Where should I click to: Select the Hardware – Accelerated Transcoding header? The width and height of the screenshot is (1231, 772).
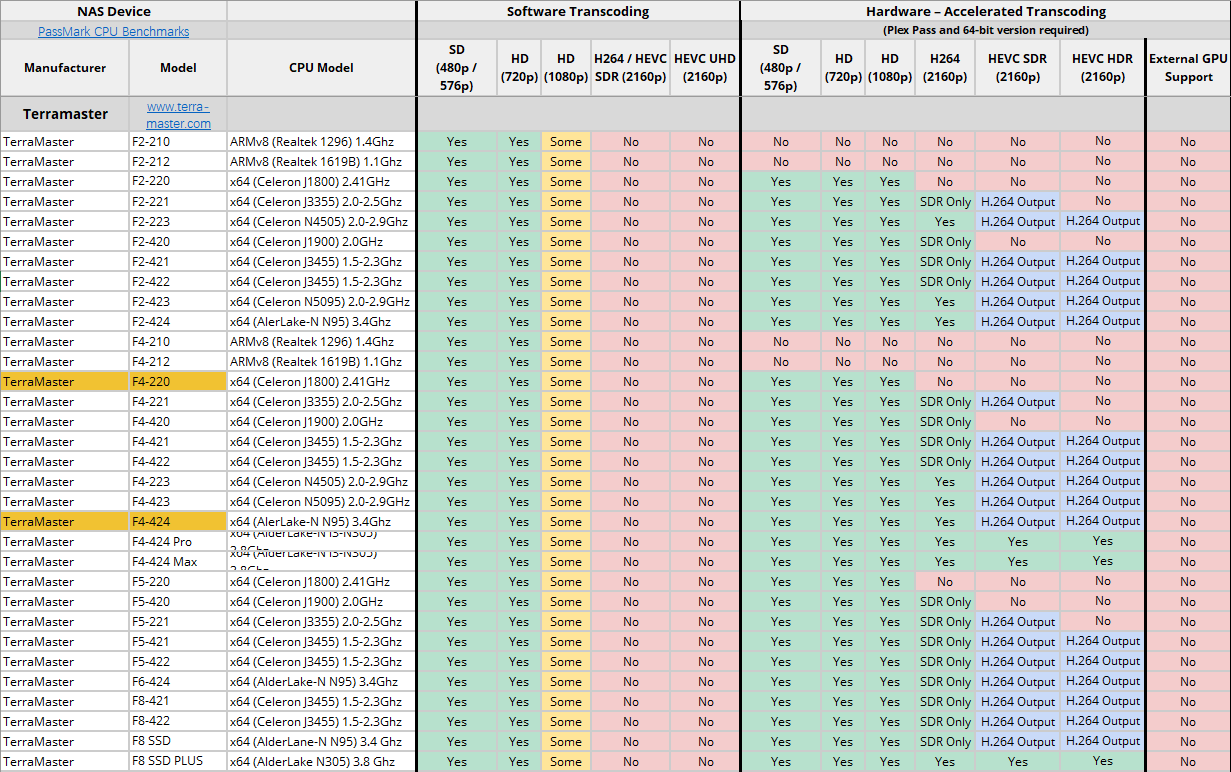(985, 11)
